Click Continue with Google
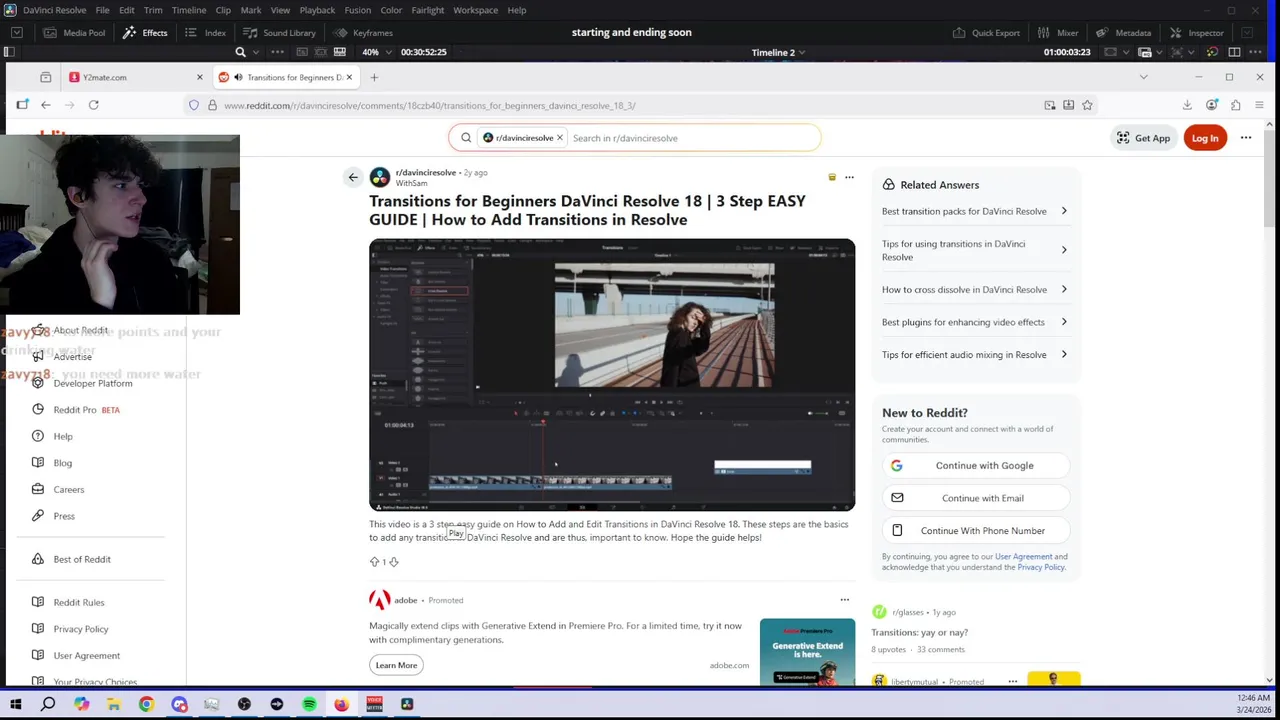1280x720 pixels. [x=976, y=465]
